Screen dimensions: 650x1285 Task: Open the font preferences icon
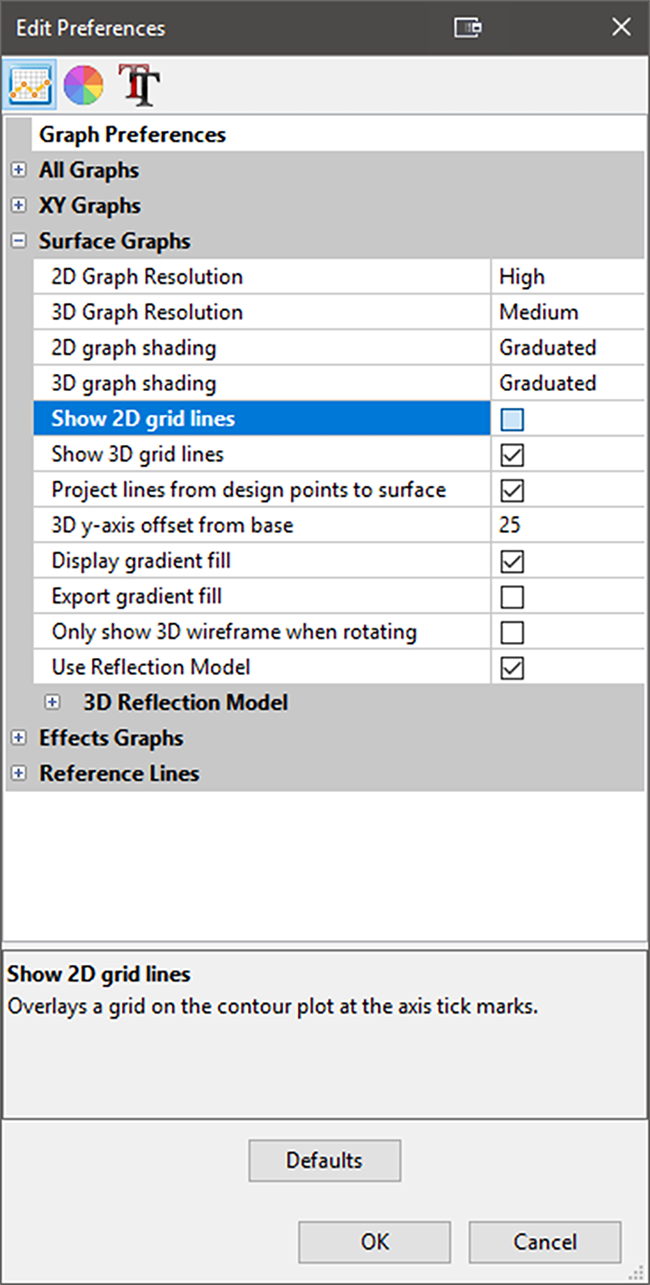point(138,86)
